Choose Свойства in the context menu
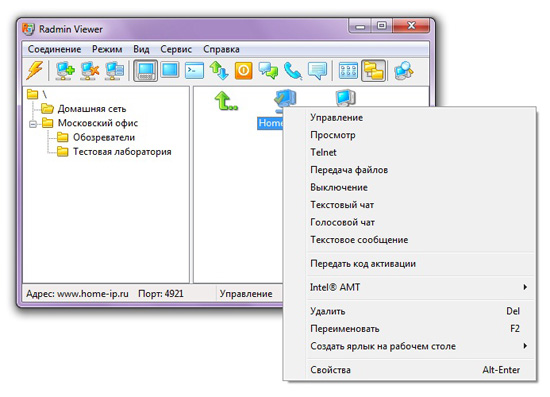Viewport: 550px width, 397px height. tap(410, 370)
